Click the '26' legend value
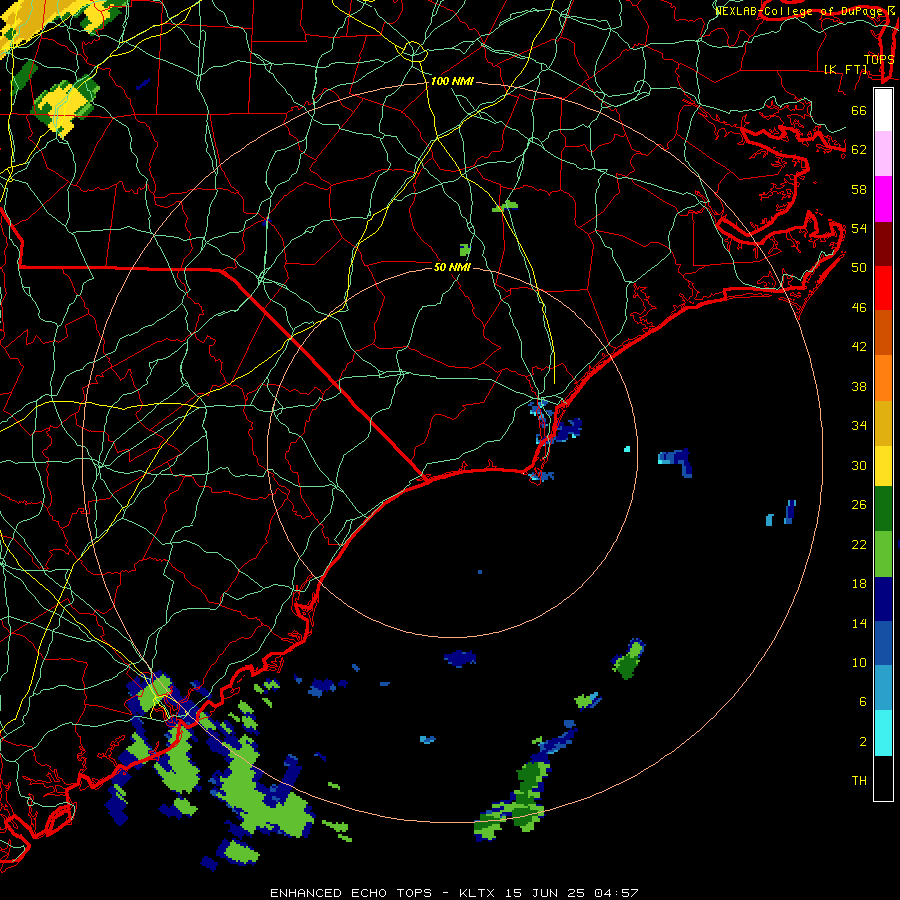 859,505
